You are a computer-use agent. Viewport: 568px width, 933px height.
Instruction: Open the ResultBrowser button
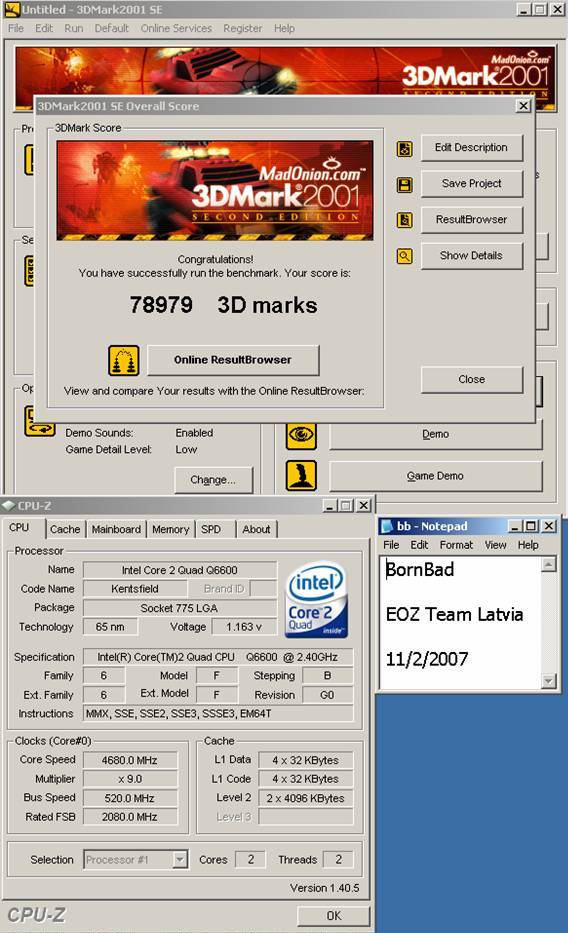tap(472, 220)
